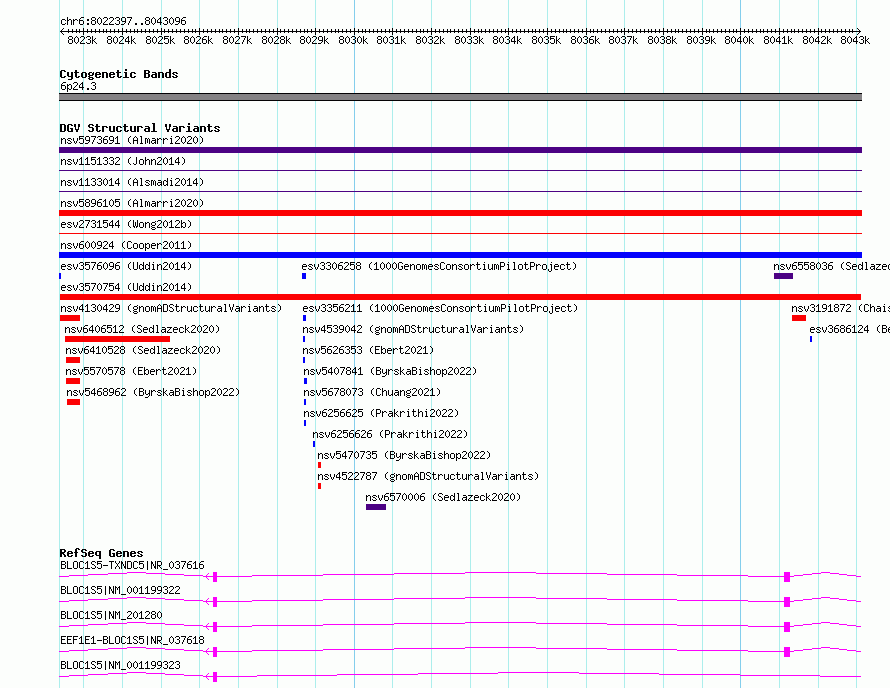Screen dimensions: 890x688
Task: Select the nsv1151332 (John2014) variant label
Action: click(x=123, y=161)
